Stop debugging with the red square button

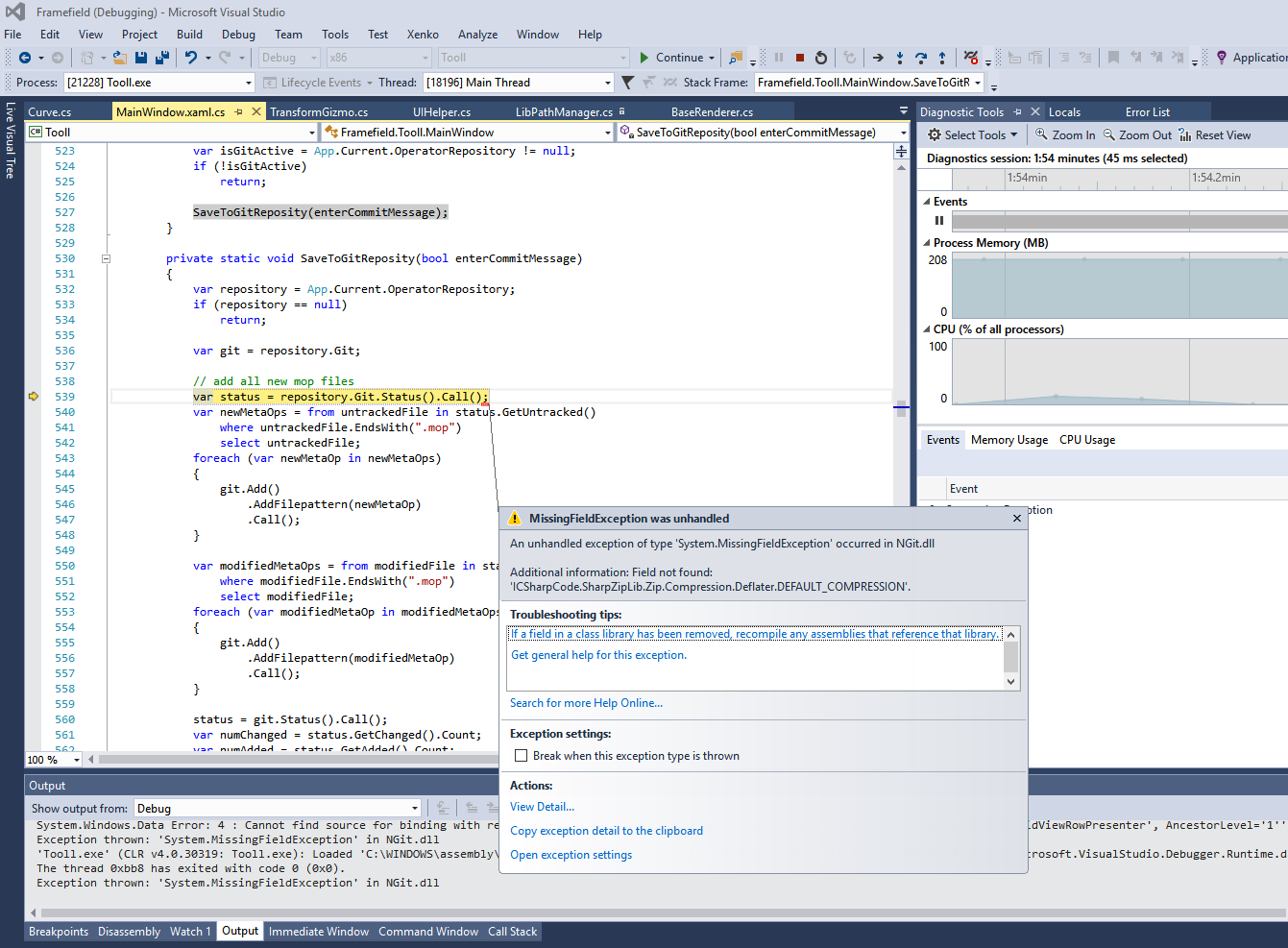coord(799,58)
